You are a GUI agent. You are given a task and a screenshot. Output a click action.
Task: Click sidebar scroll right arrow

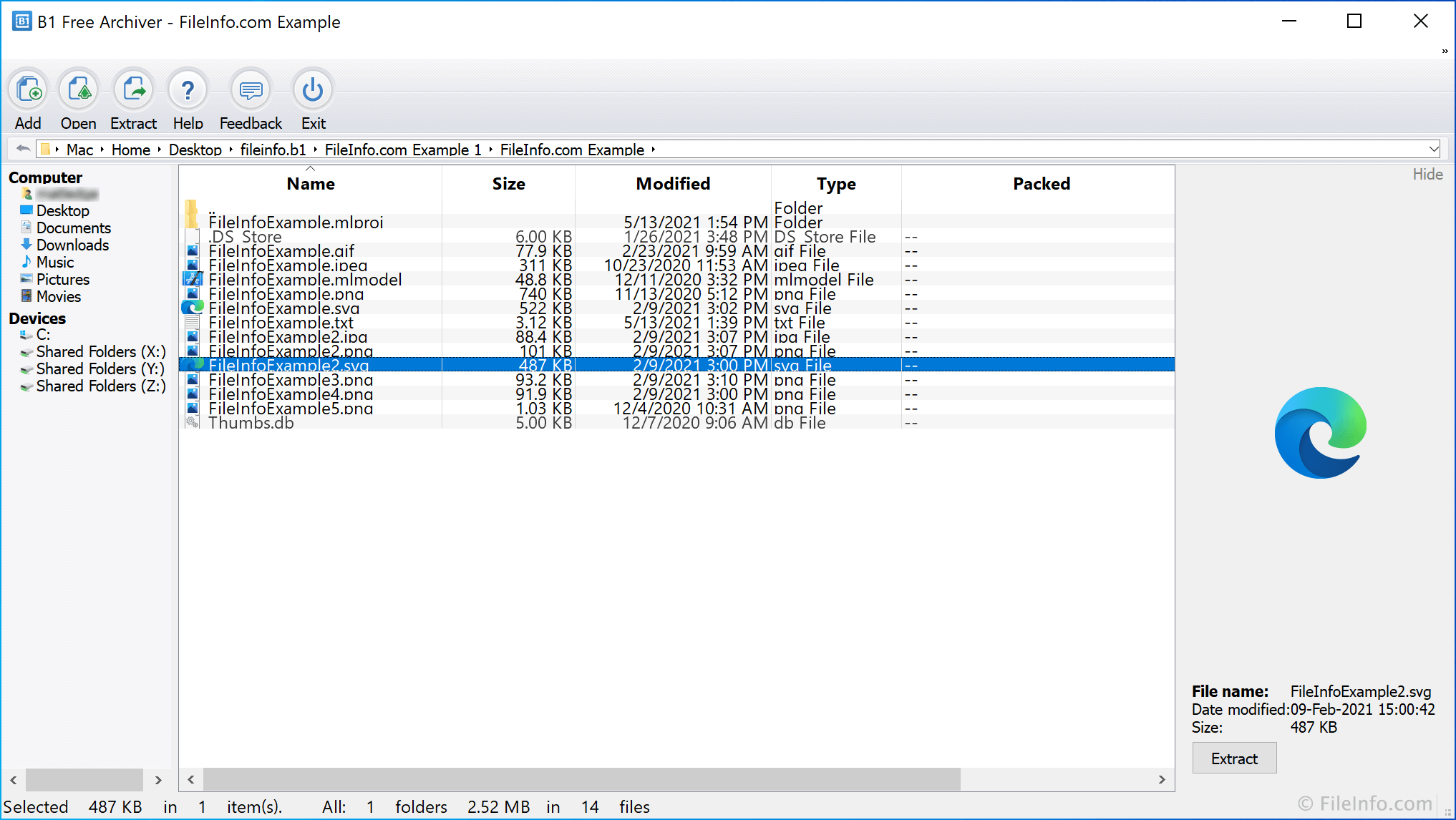coord(158,779)
